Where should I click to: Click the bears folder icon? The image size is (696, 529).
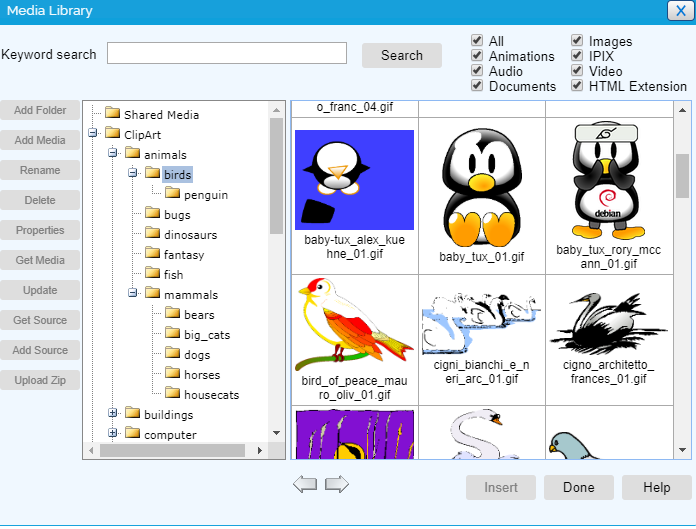pos(173,313)
